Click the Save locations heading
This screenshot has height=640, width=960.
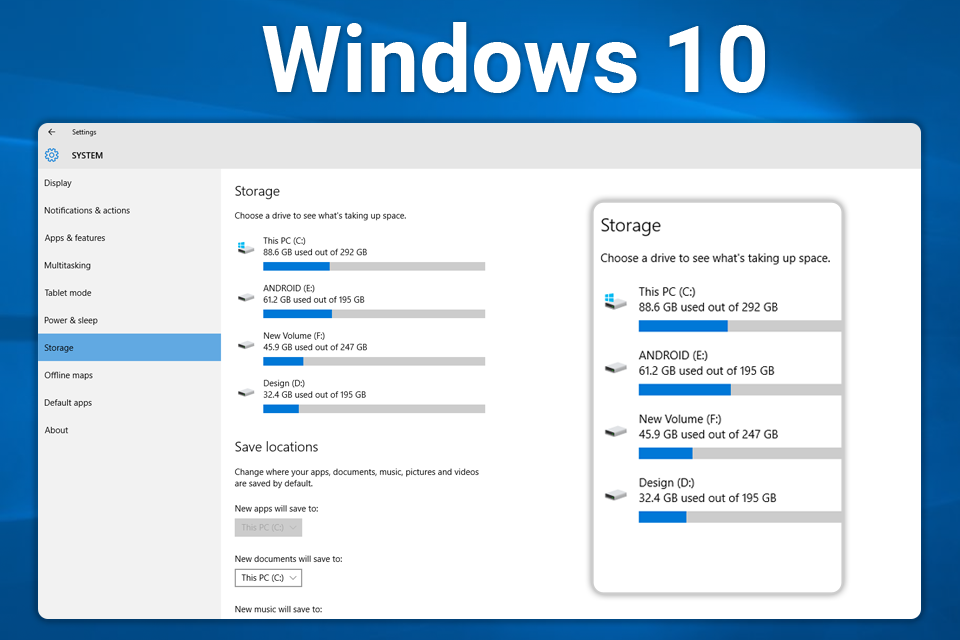(276, 447)
